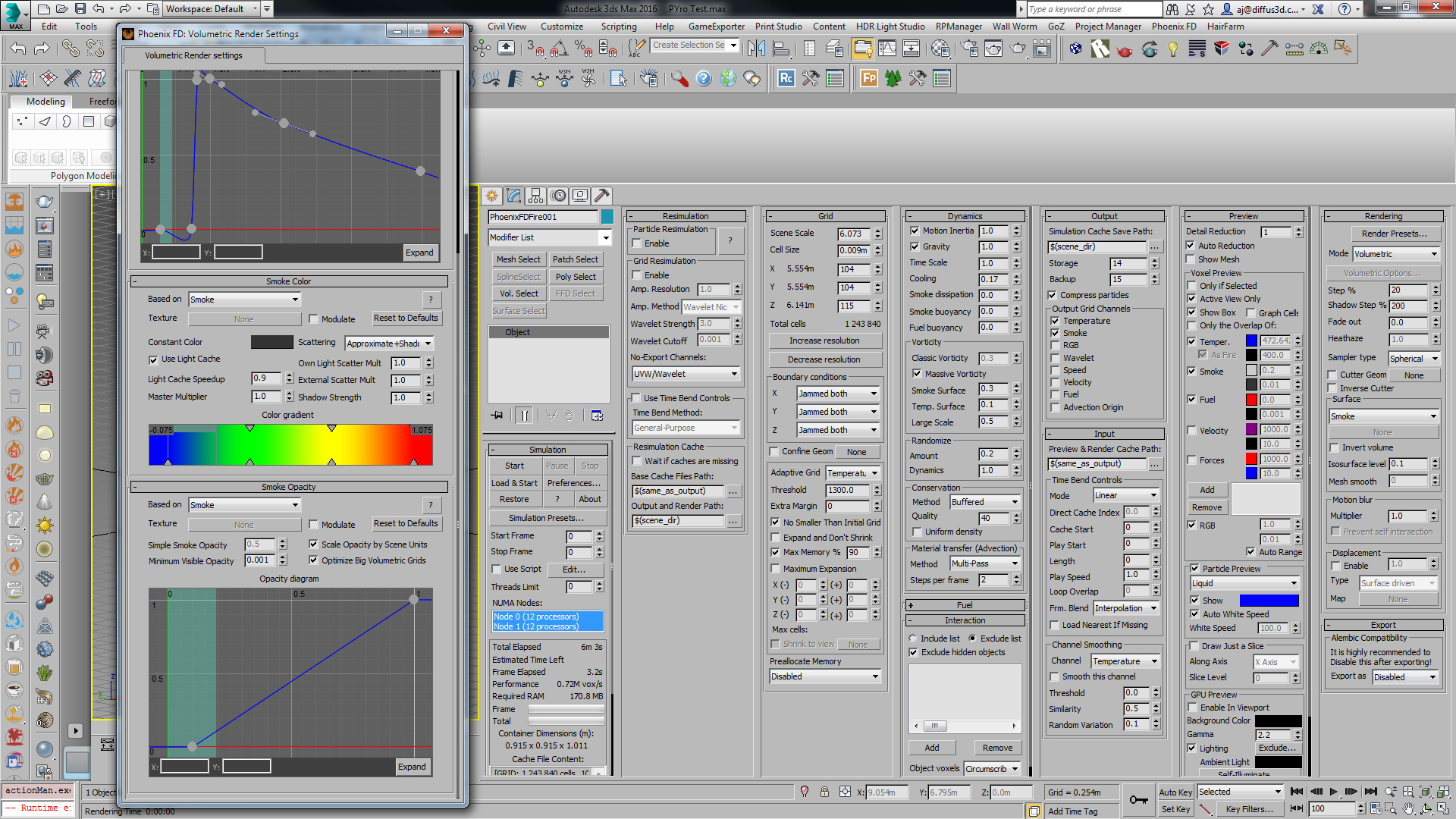The image size is (1456, 819).
Task: Open the Open File folder icon
Action: pos(62,9)
